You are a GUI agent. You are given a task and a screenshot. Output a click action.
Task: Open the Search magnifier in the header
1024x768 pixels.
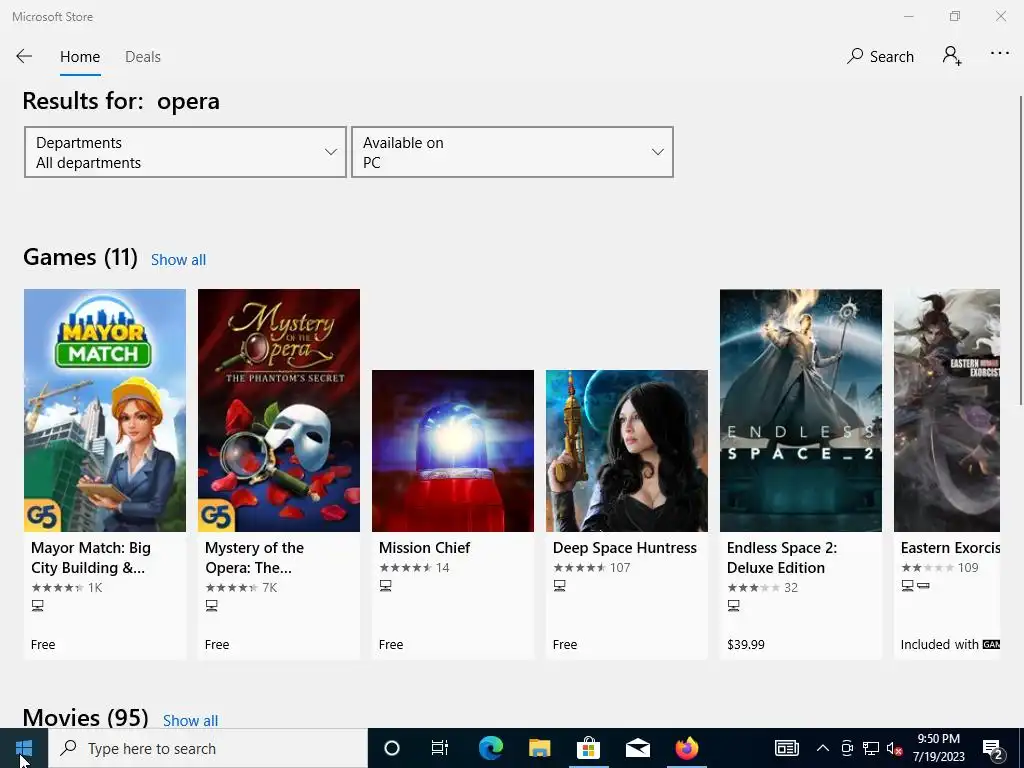pyautogui.click(x=880, y=56)
